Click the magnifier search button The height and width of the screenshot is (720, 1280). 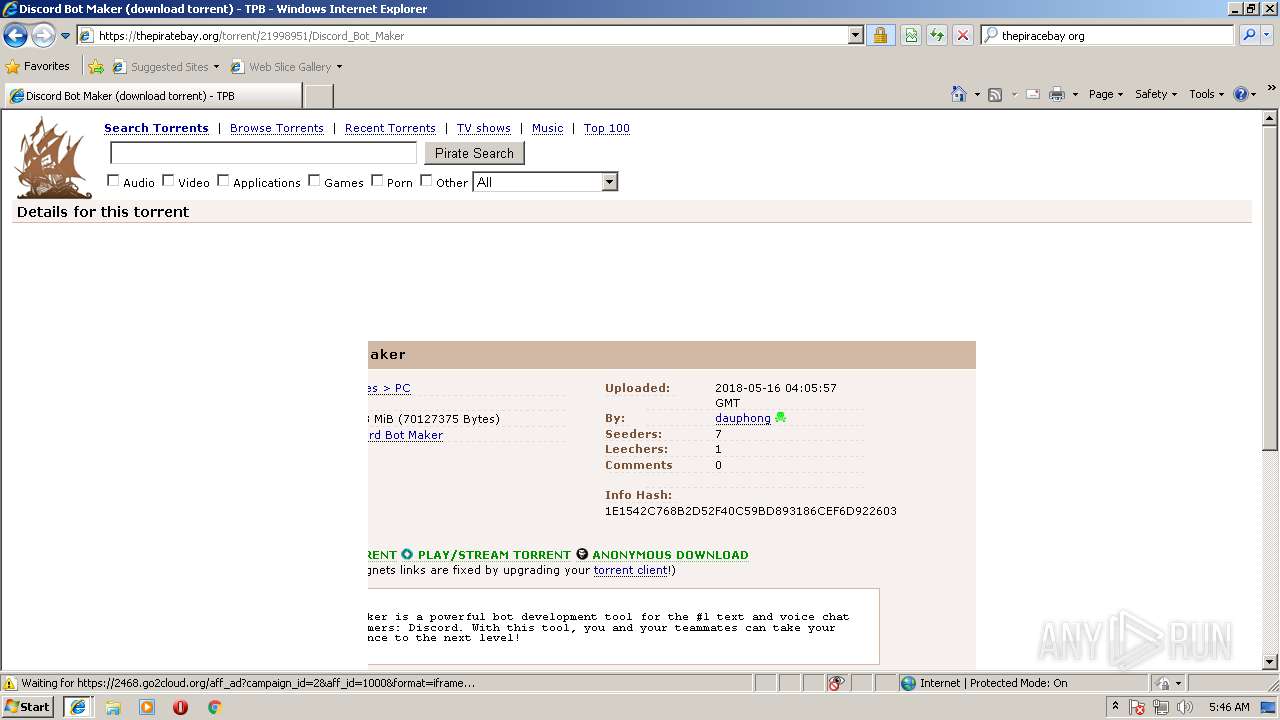tap(1249, 35)
